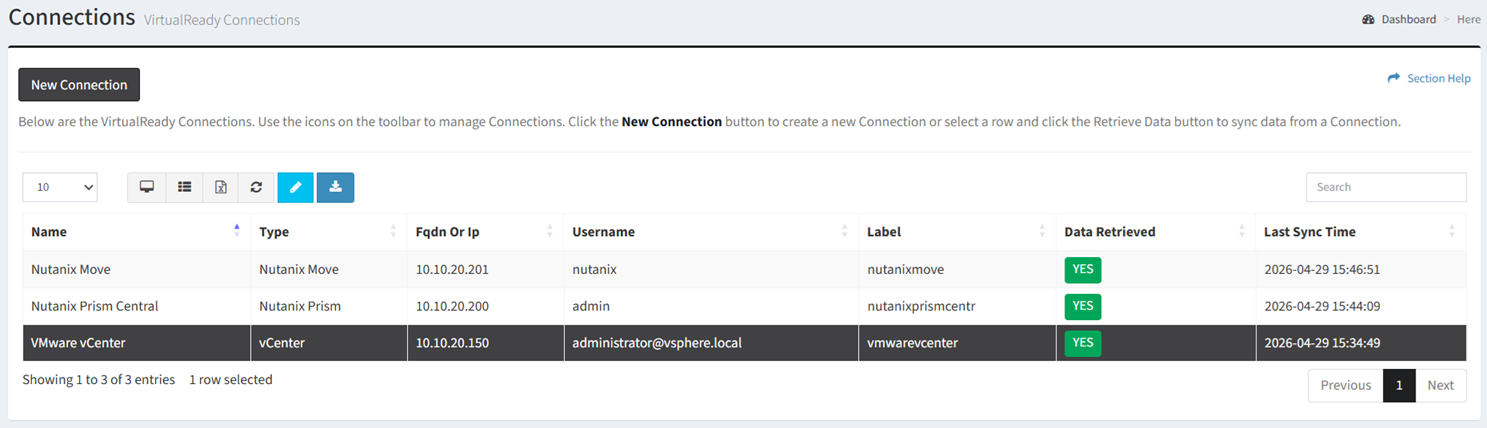Click the monitor icon in the toolbar
The width and height of the screenshot is (1487, 428).
[146, 187]
